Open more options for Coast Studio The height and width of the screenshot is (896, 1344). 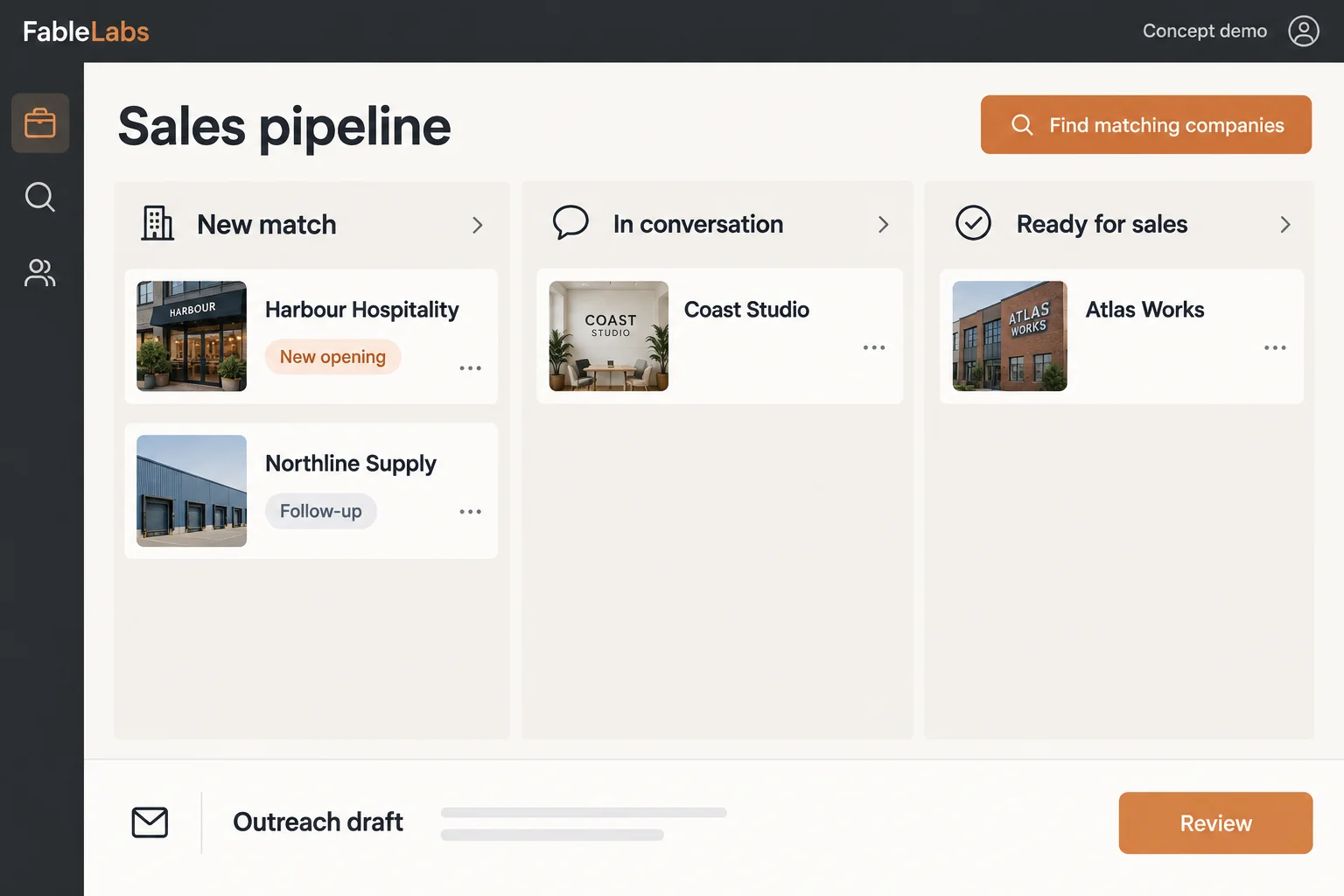[874, 347]
